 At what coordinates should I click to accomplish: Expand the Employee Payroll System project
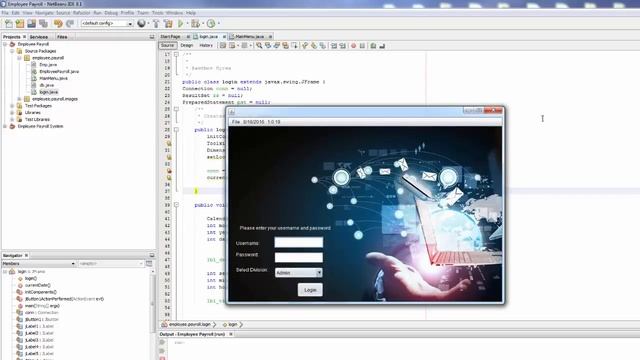5,127
